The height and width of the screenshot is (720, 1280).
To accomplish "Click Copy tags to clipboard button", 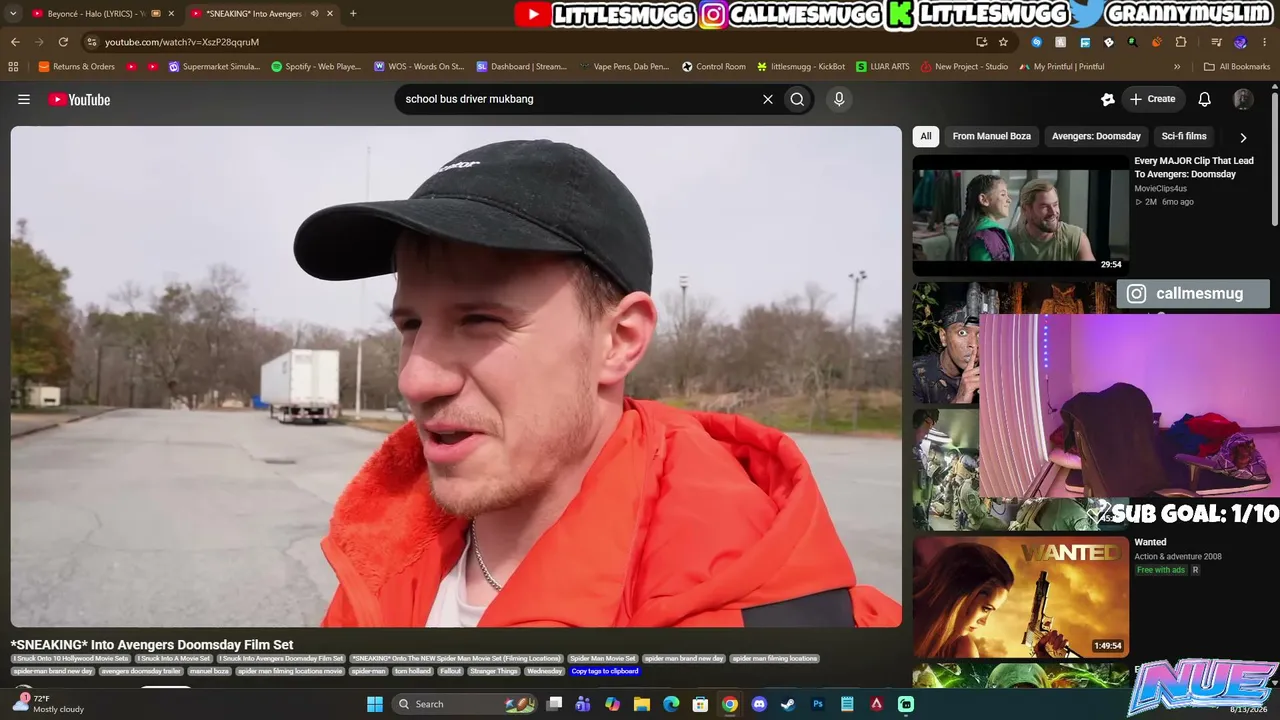I will pyautogui.click(x=605, y=671).
